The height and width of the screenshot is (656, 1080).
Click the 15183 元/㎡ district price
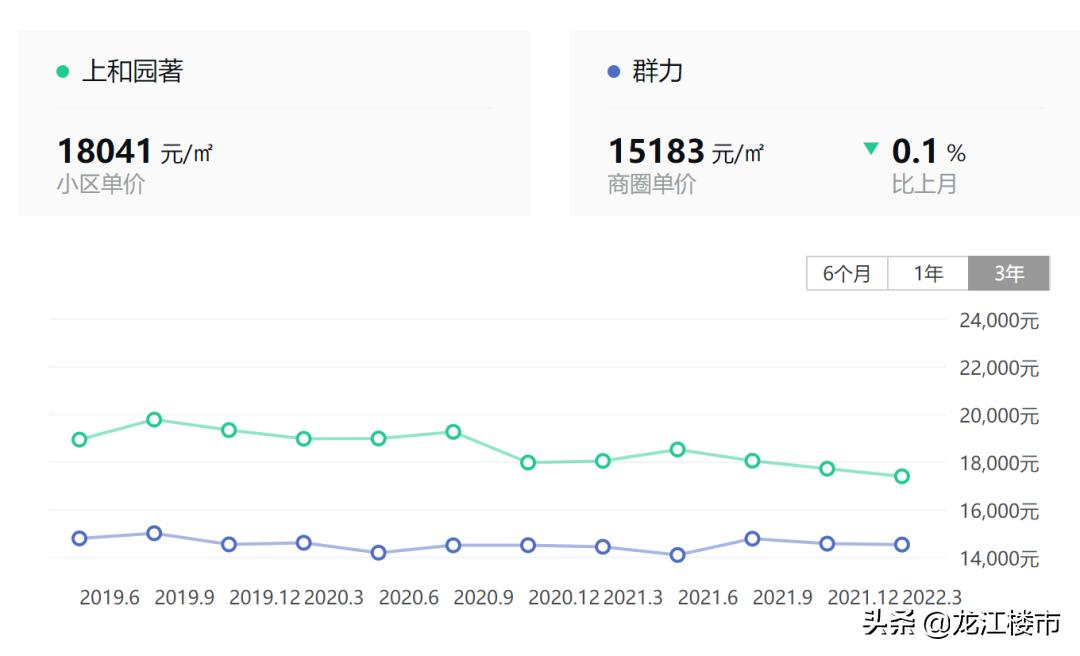click(686, 152)
